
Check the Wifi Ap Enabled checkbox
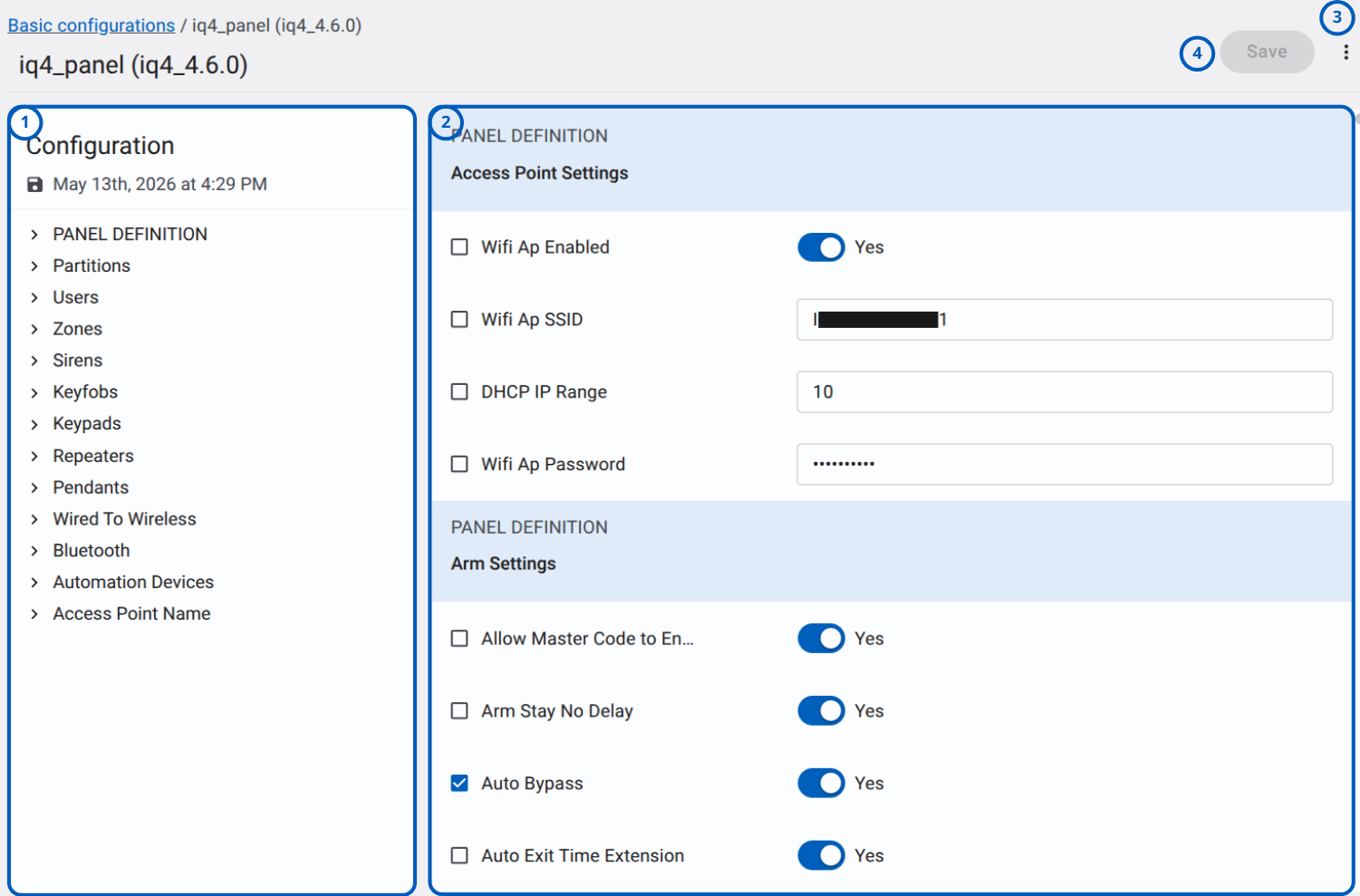tap(459, 247)
